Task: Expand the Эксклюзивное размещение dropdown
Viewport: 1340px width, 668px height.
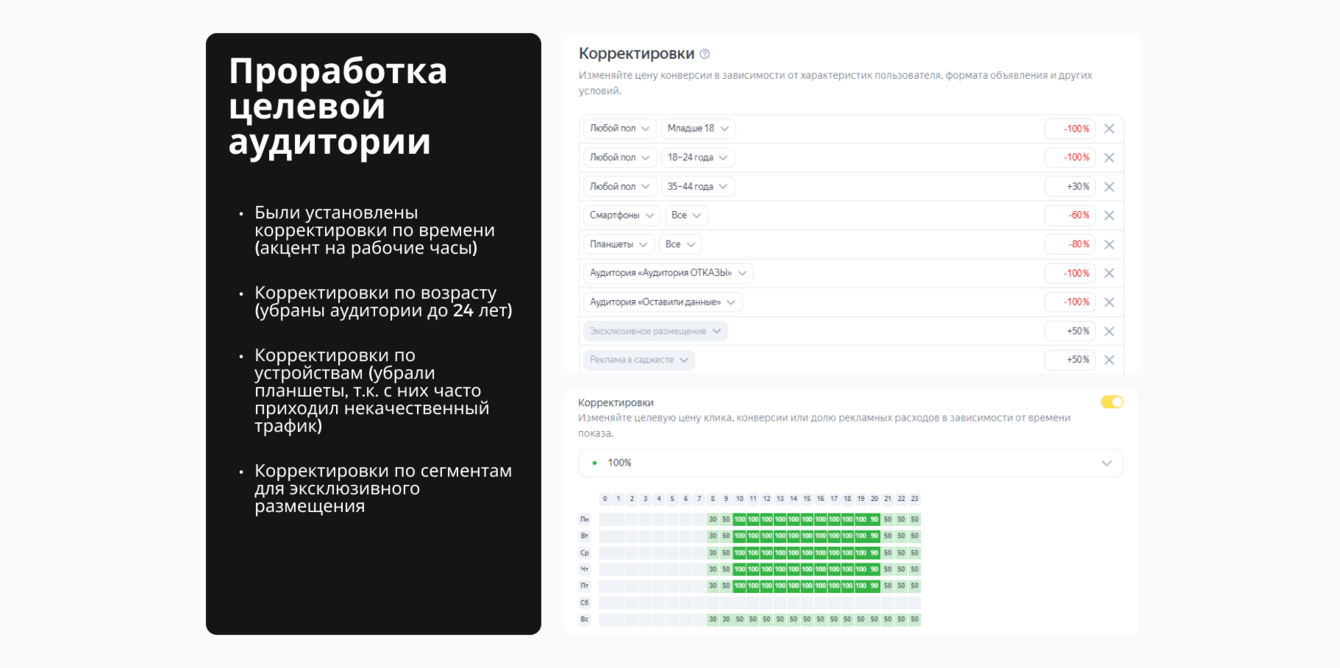Action: click(655, 331)
